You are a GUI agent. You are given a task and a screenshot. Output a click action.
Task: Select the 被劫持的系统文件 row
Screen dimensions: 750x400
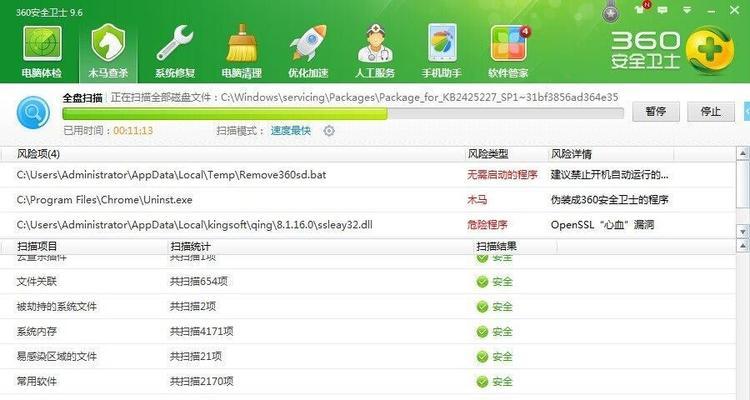tap(367, 306)
